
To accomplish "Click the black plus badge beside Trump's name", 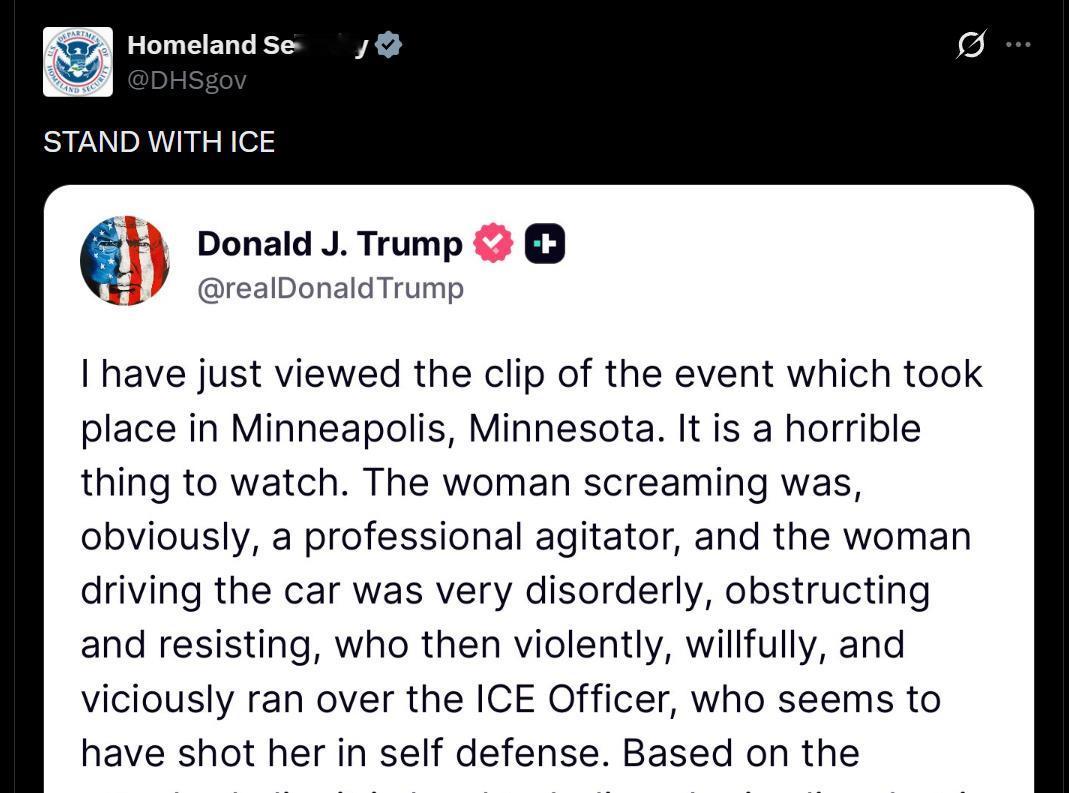I will (545, 243).
